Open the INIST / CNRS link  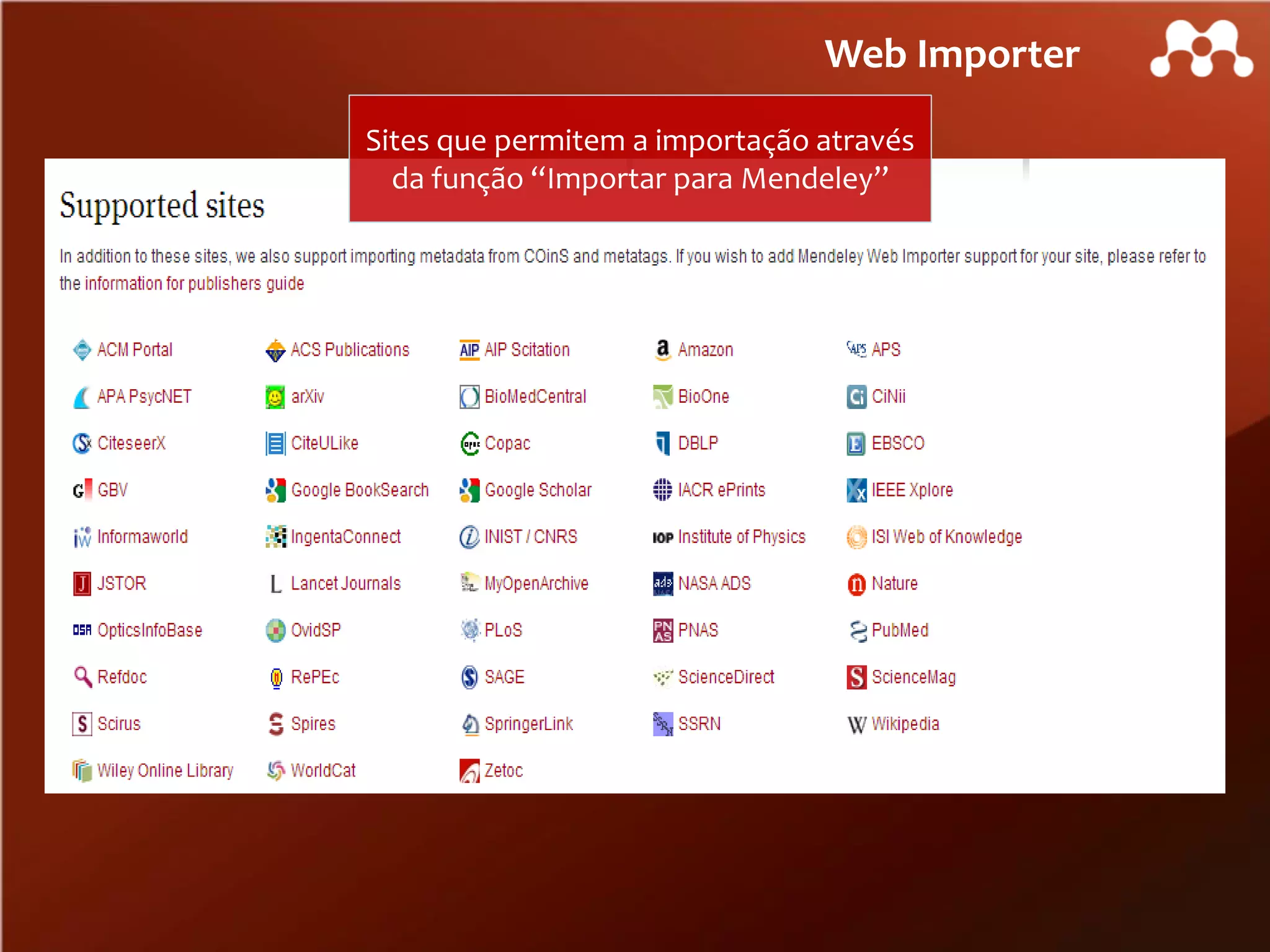[x=531, y=537]
